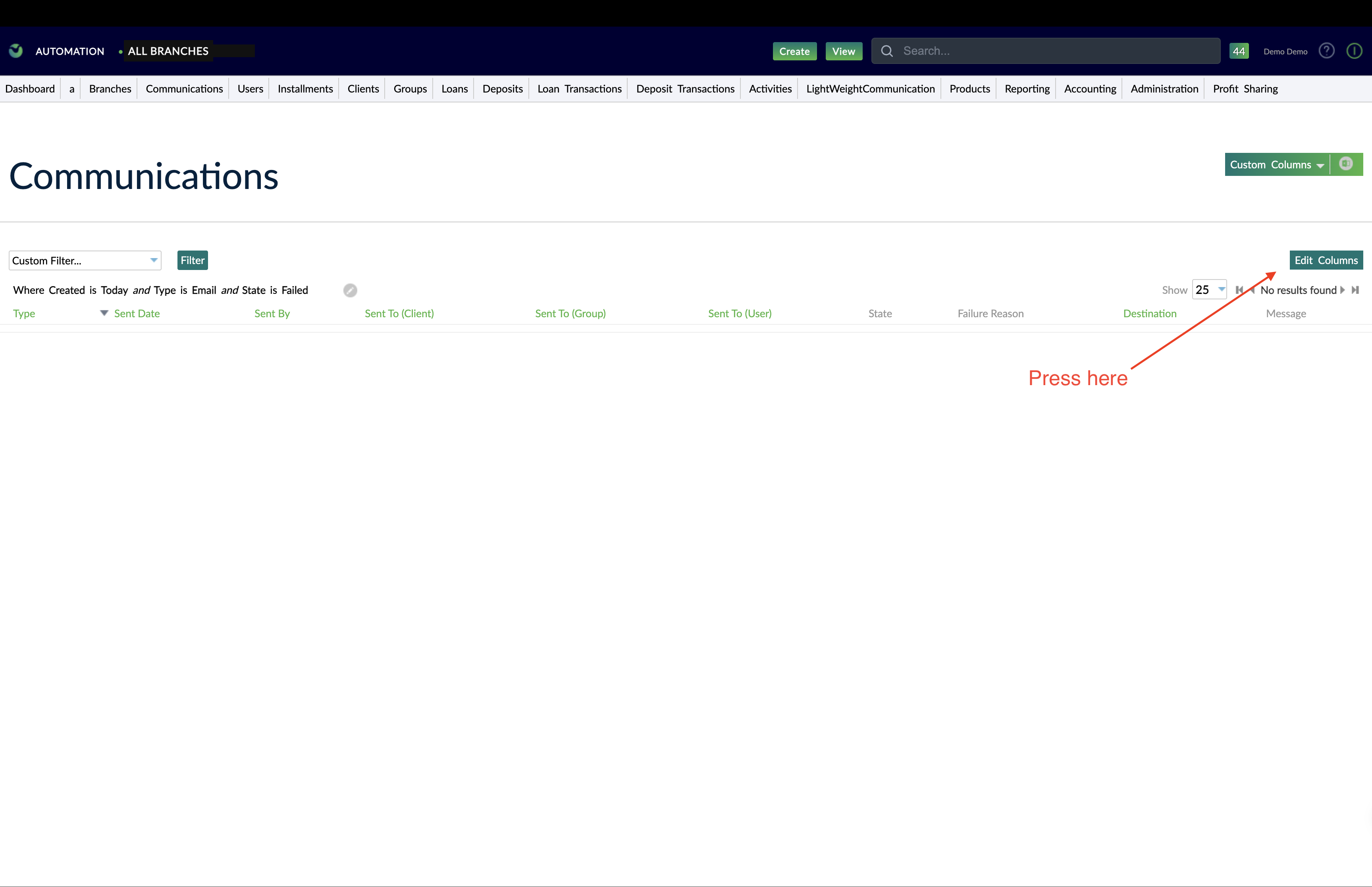Open the help question mark icon
Screen dimensions: 1372x887
pos(1326,51)
